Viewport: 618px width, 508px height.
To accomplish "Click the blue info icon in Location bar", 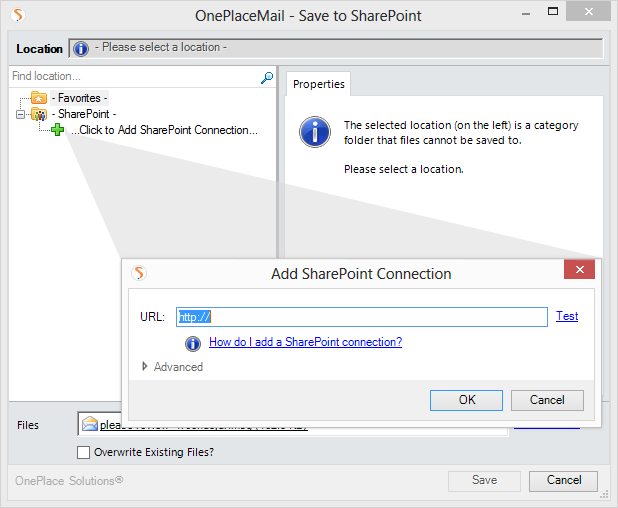I will pyautogui.click(x=81, y=48).
